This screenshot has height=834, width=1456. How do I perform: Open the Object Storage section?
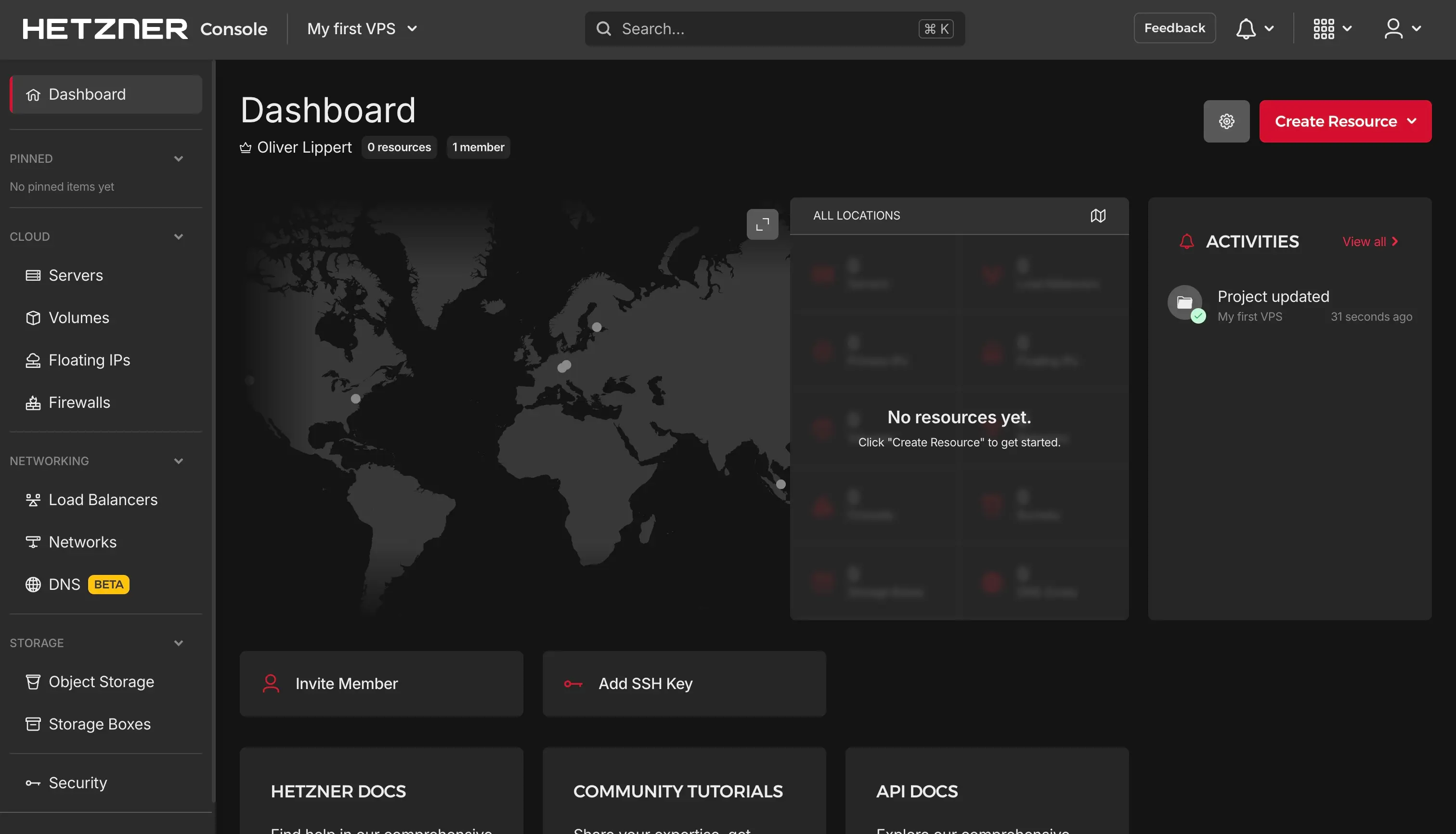tap(101, 682)
